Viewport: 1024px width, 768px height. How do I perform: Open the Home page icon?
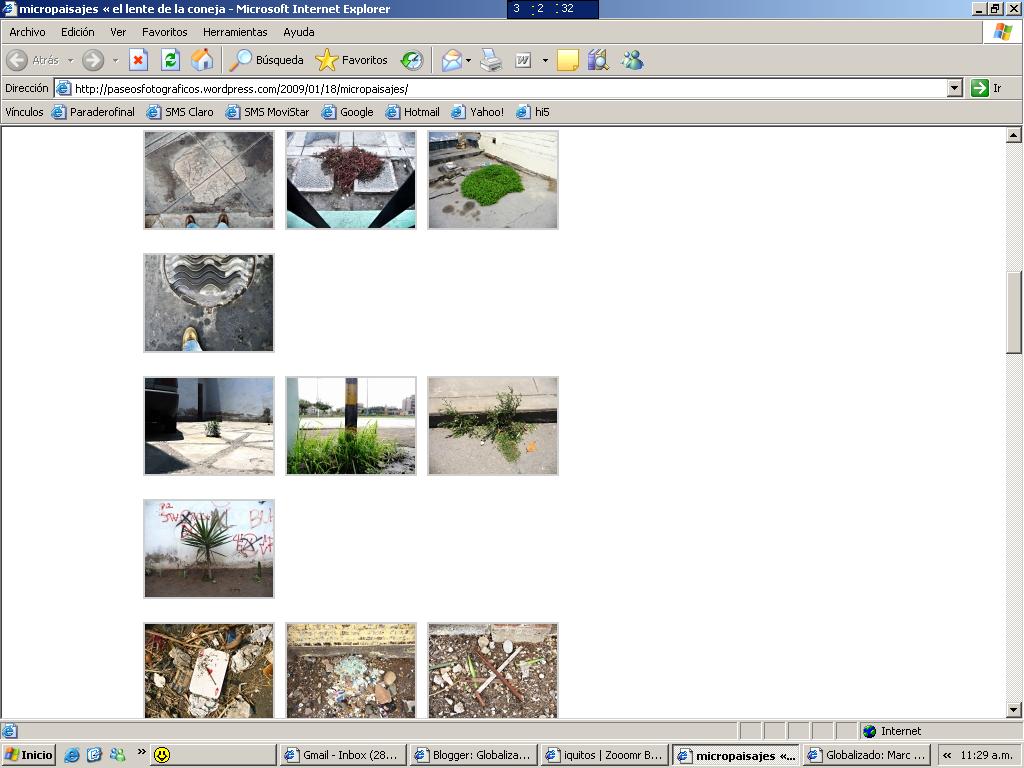202,60
